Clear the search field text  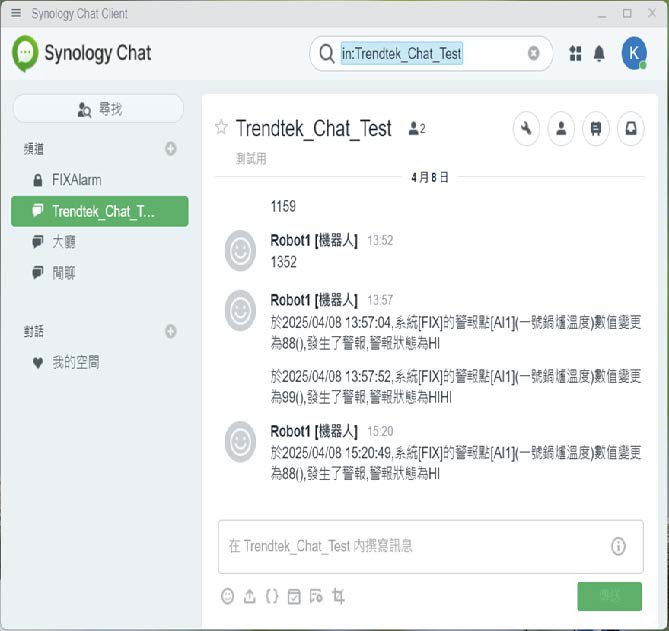pyautogui.click(x=534, y=53)
